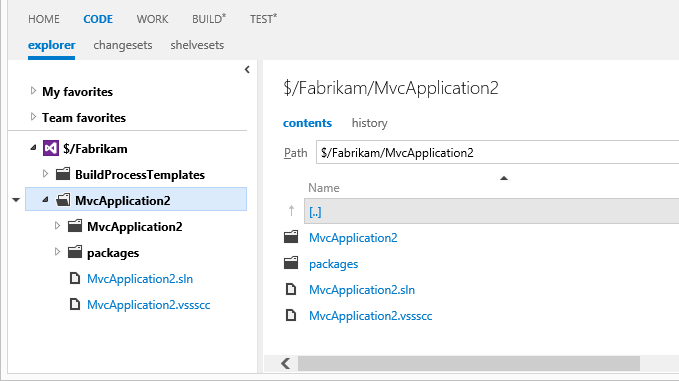Open context menu dropdown beside MvcApplication2
The height and width of the screenshot is (381, 679).
point(16,200)
